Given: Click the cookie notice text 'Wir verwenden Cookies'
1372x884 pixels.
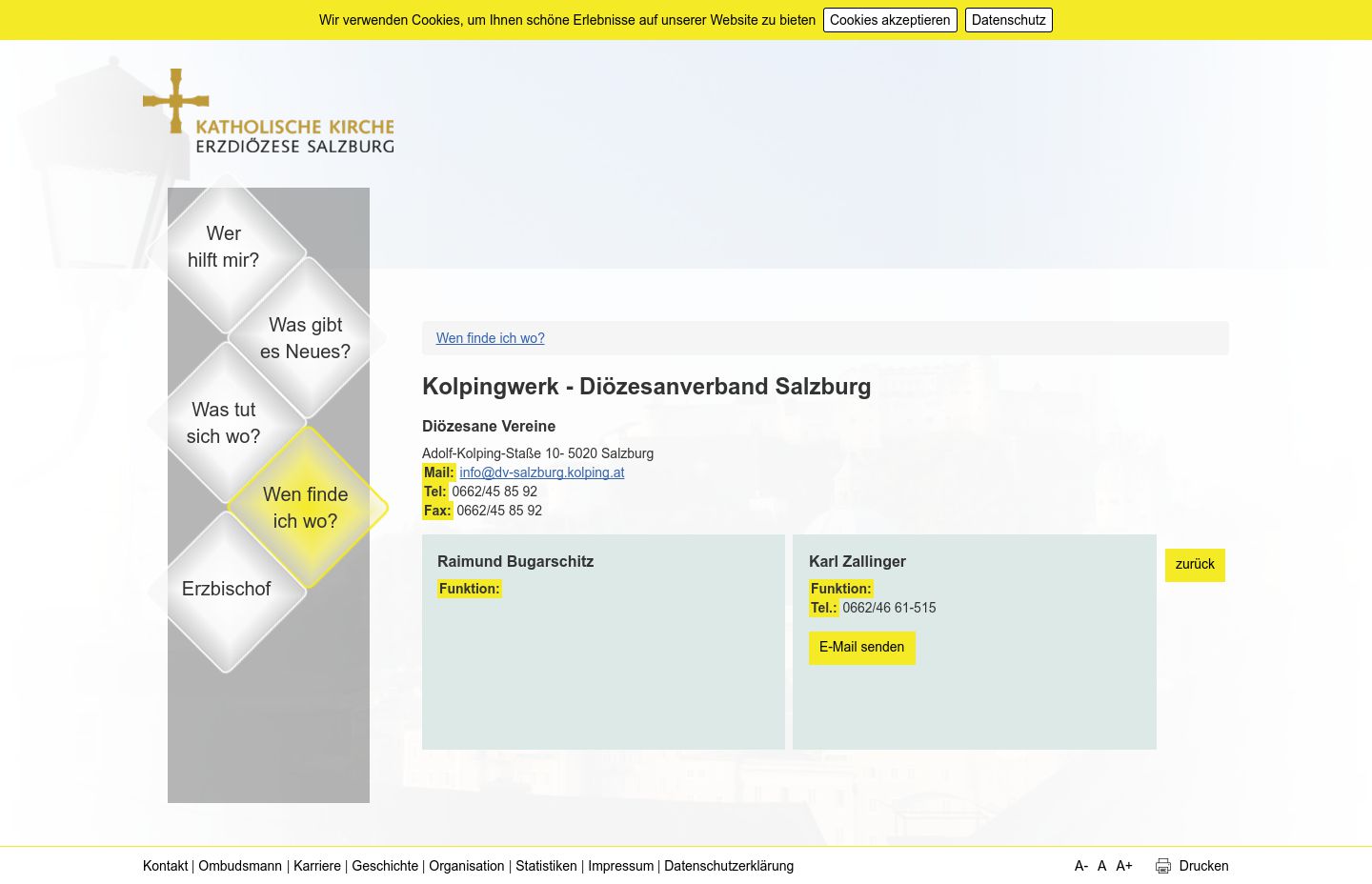Looking at the screenshot, I should 390,20.
